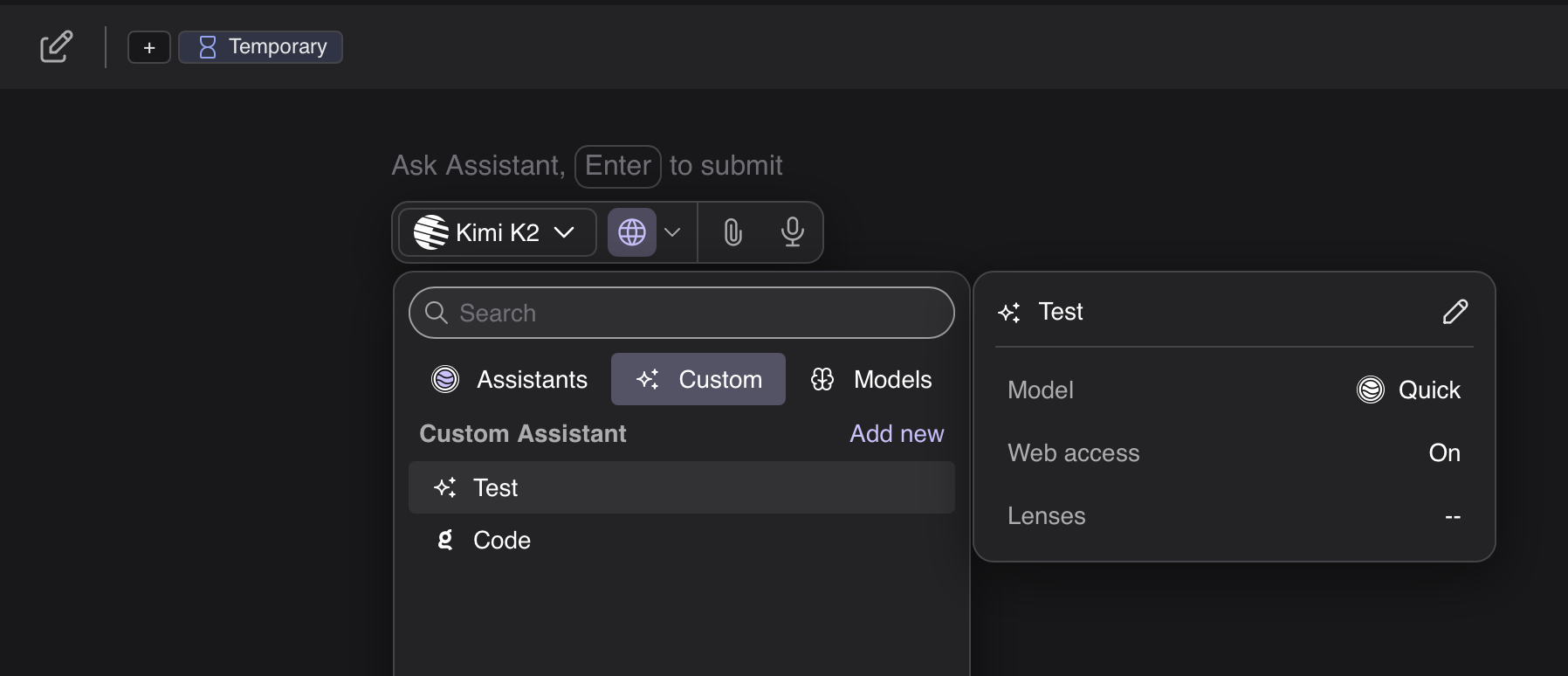
Task: Select the Code custom assistant
Action: 681,540
